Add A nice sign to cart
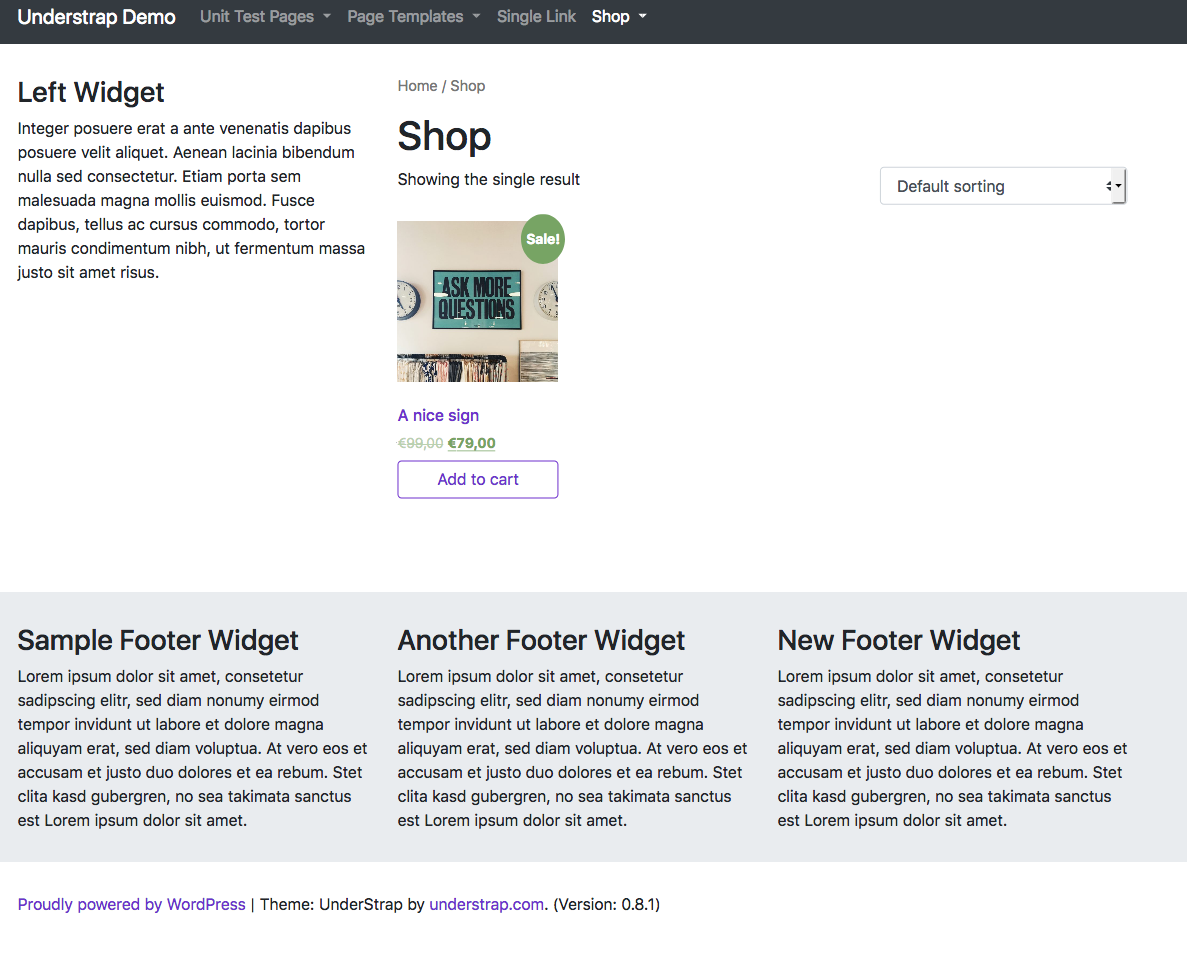This screenshot has width=1187, height=968. [x=477, y=479]
